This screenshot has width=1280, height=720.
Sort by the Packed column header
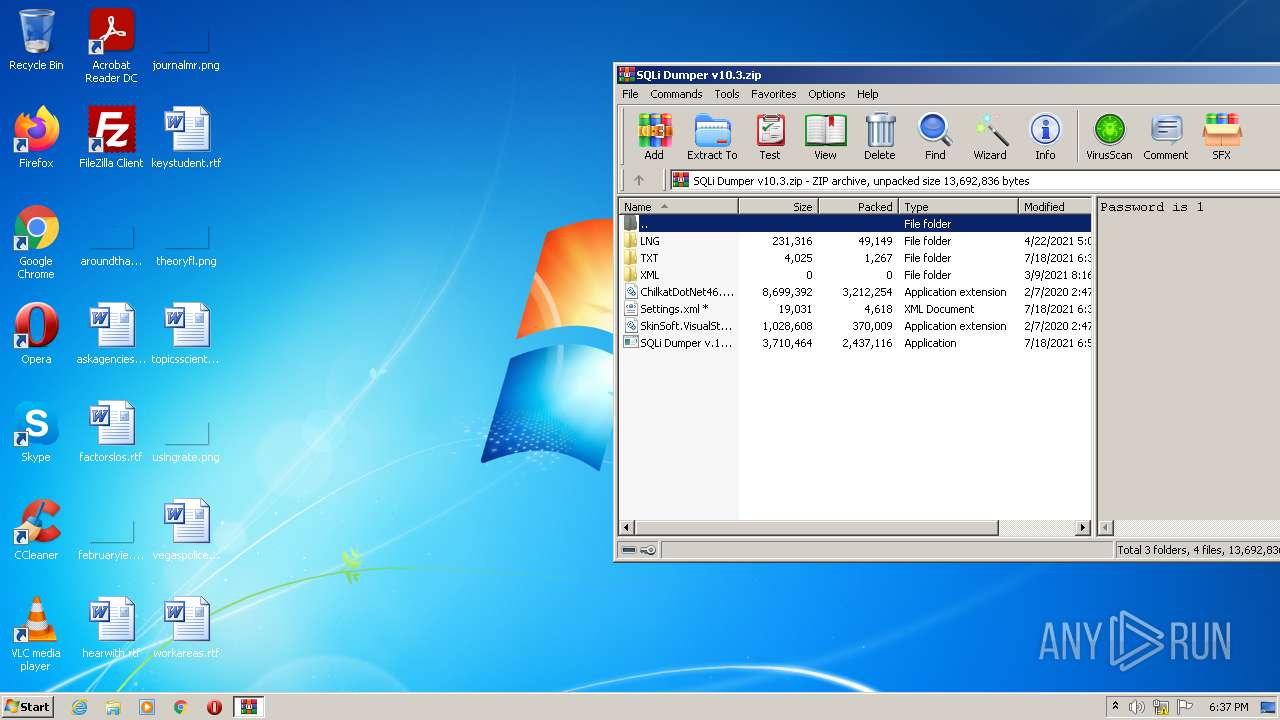[x=859, y=207]
